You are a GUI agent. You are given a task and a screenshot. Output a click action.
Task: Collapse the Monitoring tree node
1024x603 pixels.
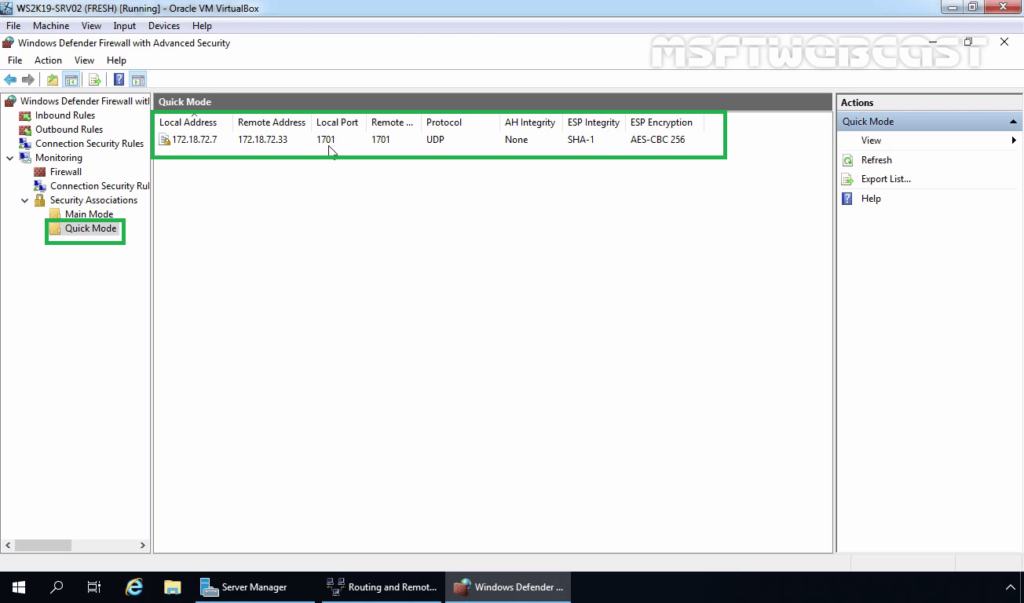[10, 158]
